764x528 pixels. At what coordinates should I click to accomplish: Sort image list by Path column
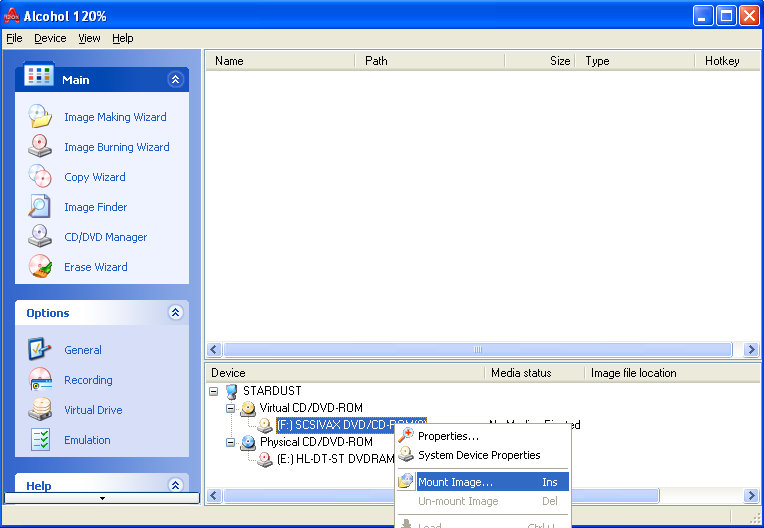430,61
